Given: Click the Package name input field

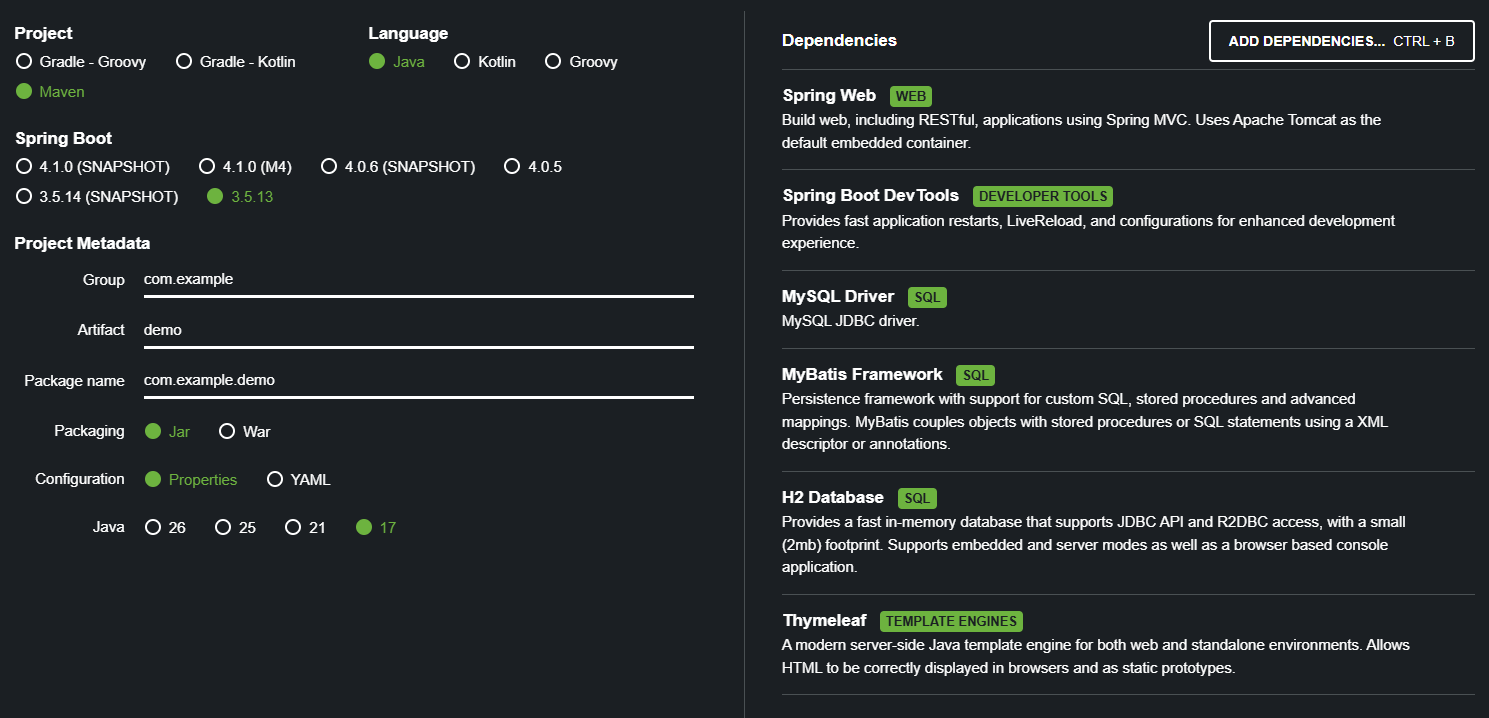Looking at the screenshot, I should pyautogui.click(x=300, y=380).
